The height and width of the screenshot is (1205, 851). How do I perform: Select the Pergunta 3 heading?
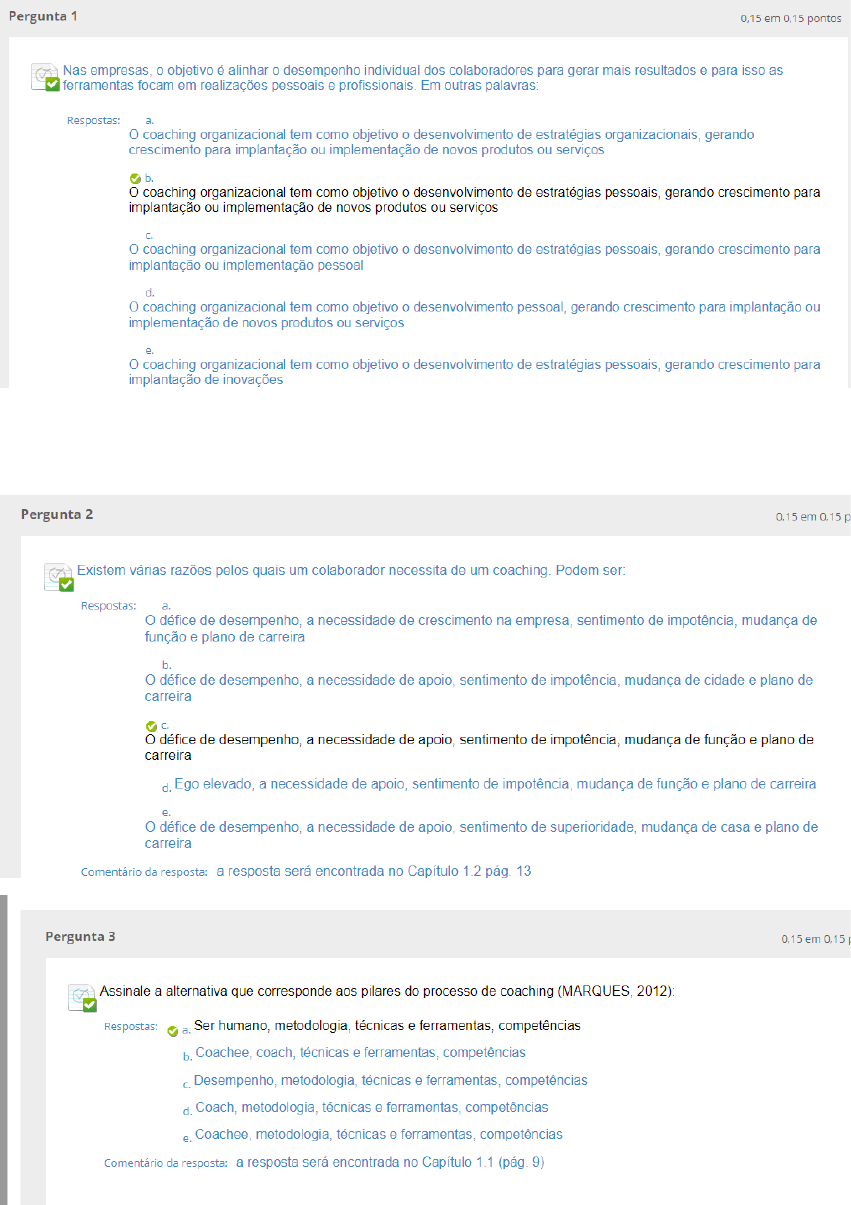(x=80, y=936)
